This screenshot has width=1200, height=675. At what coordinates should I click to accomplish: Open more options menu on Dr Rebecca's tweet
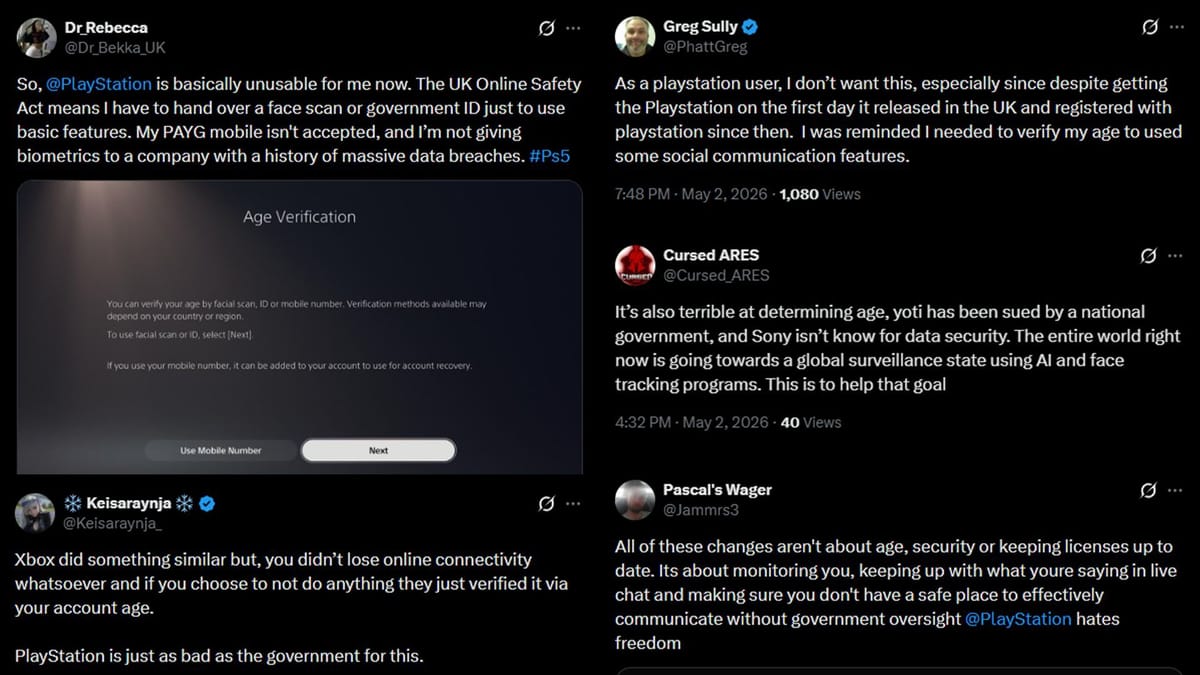(573, 28)
